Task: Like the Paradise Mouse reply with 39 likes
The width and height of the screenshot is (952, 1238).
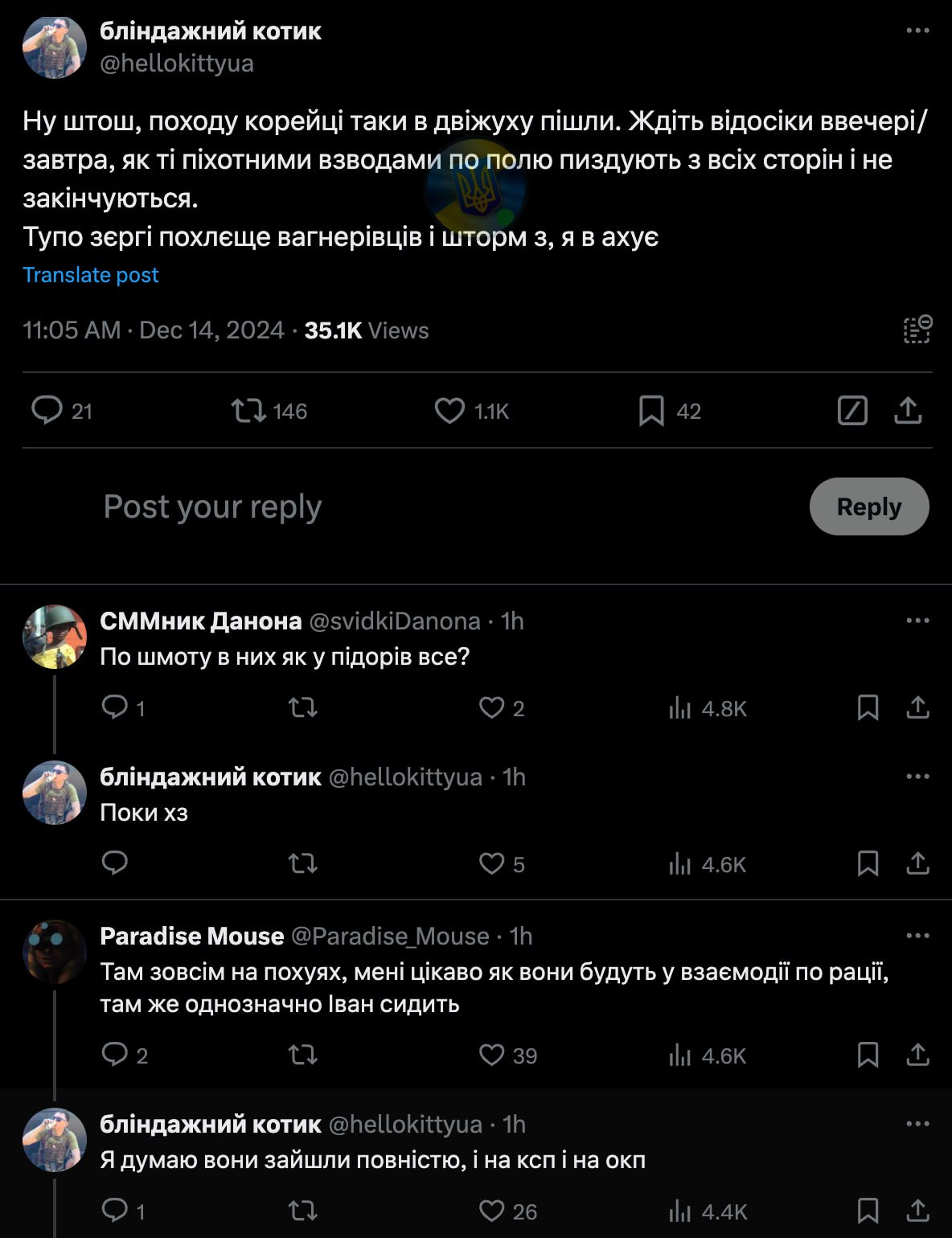Action: tap(491, 1055)
